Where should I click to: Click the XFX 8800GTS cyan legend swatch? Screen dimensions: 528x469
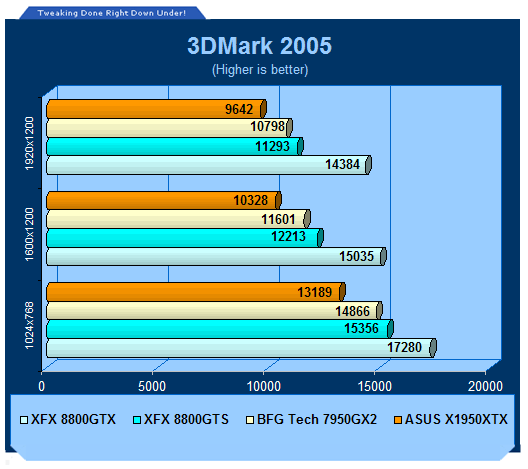pos(137,421)
